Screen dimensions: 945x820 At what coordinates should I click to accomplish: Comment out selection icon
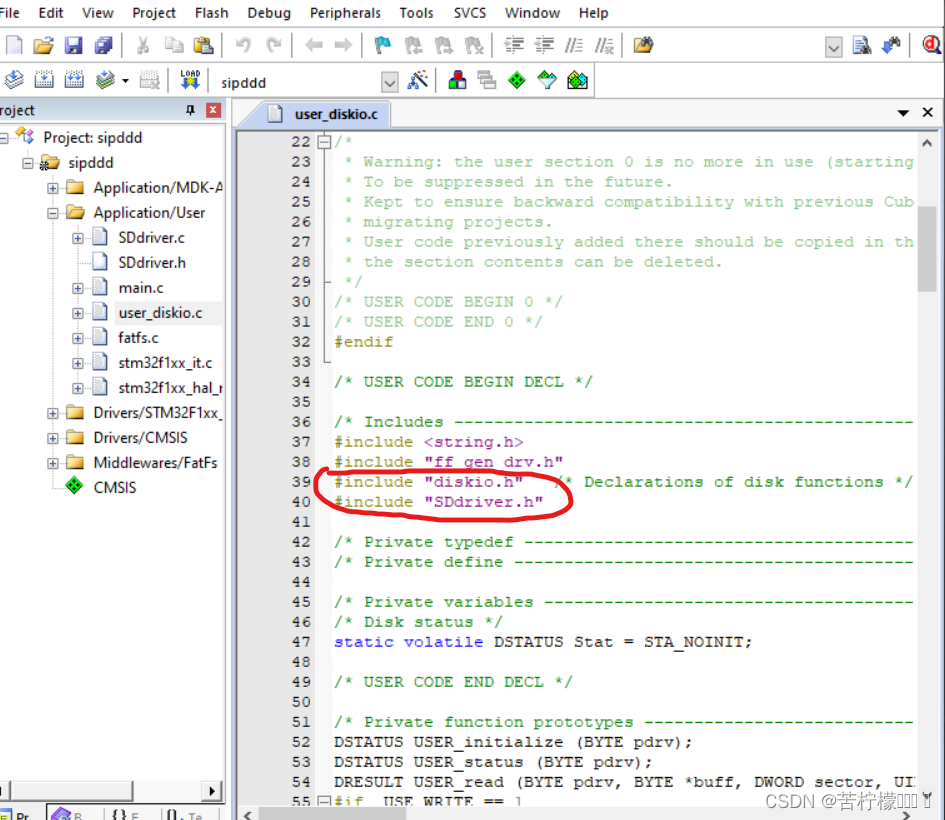click(x=574, y=45)
